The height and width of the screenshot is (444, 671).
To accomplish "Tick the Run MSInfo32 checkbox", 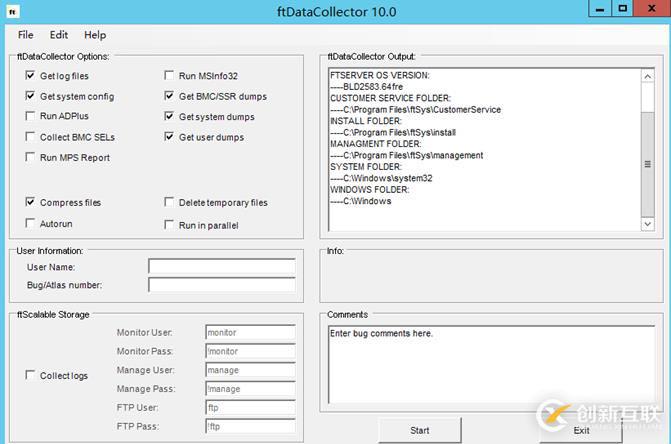I will [169, 76].
